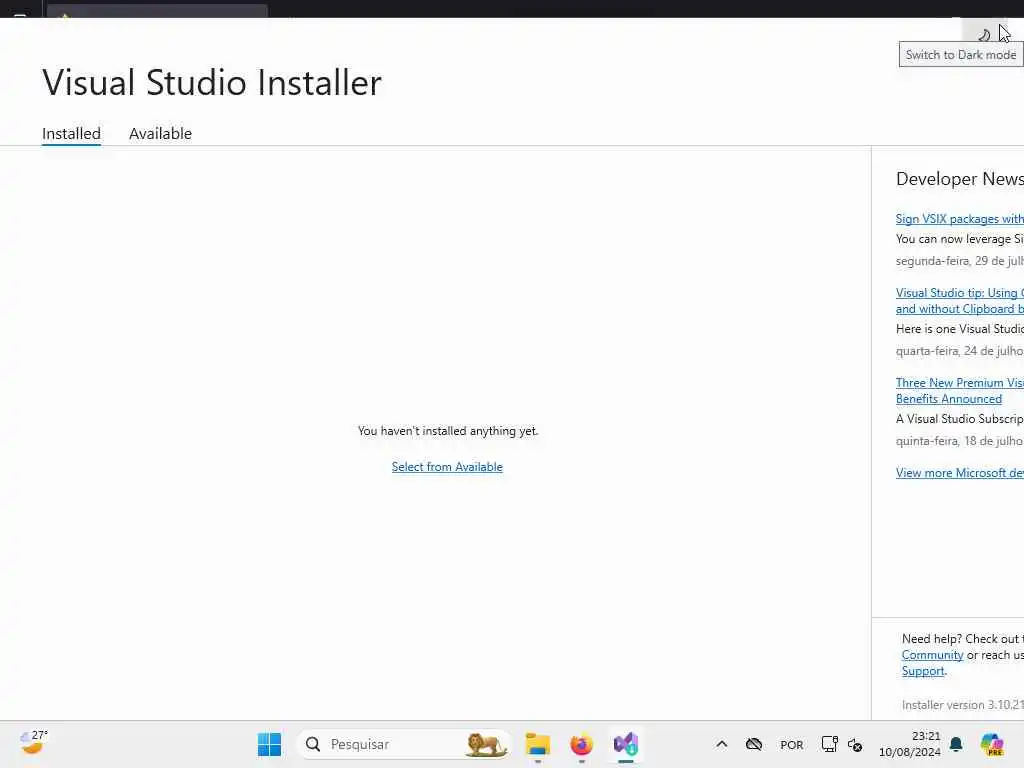Open the Visual Studio tip news article
This screenshot has width=1024, height=768.
coord(959,300)
